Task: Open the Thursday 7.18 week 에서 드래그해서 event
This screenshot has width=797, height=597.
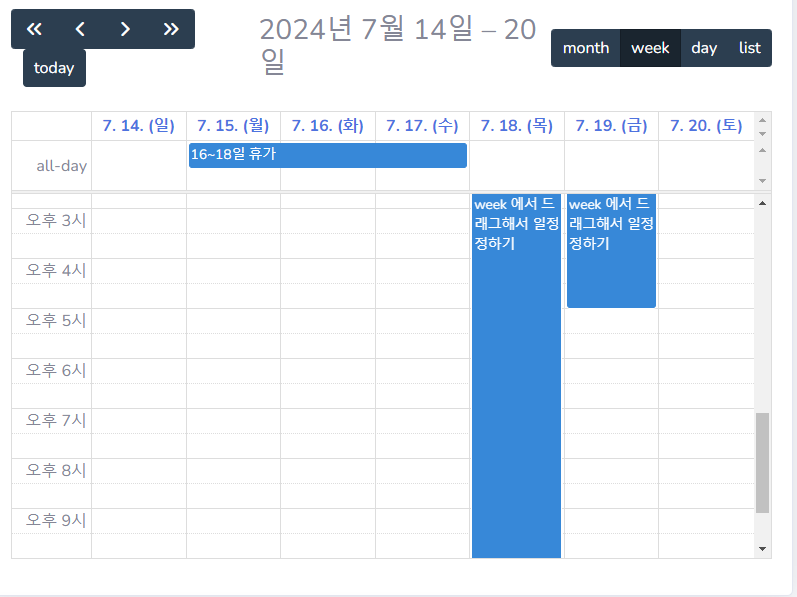Action: pyautogui.click(x=516, y=375)
